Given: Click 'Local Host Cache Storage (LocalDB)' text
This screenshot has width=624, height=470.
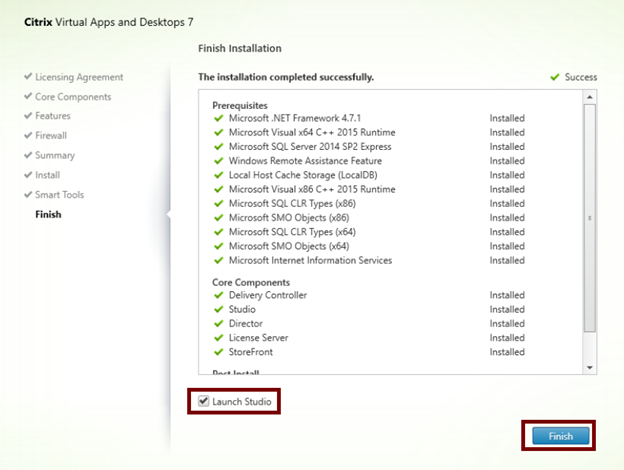Looking at the screenshot, I should [303, 175].
